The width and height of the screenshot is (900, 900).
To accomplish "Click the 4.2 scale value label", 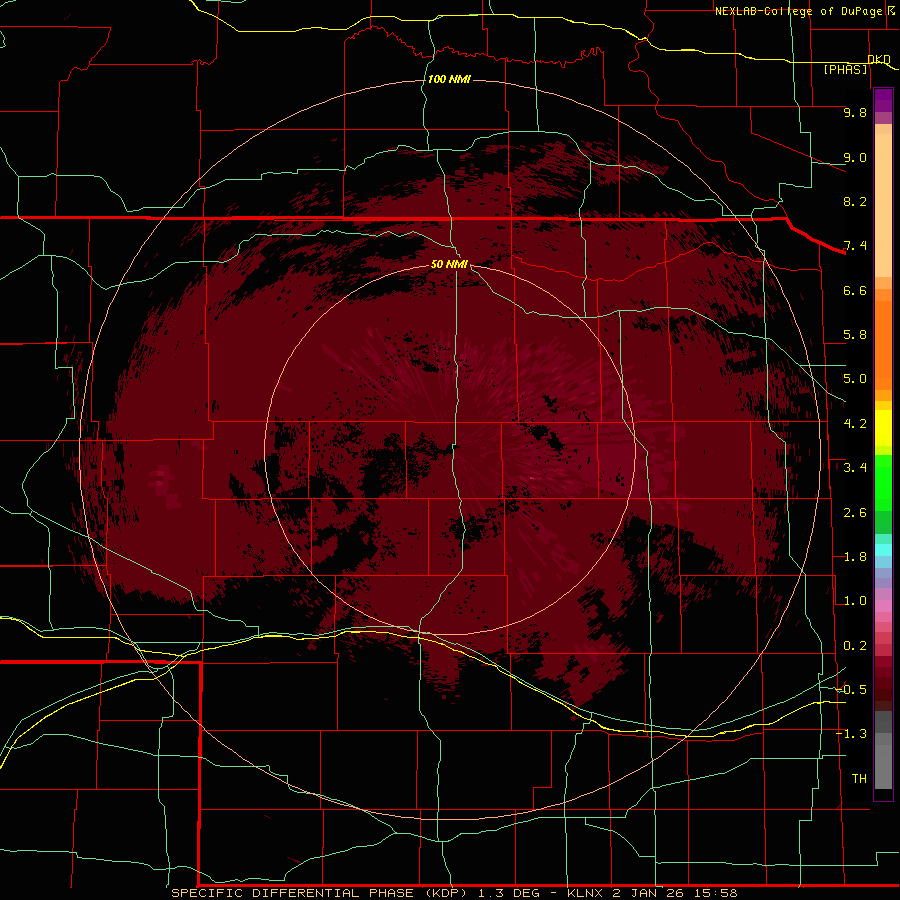I will coord(855,424).
